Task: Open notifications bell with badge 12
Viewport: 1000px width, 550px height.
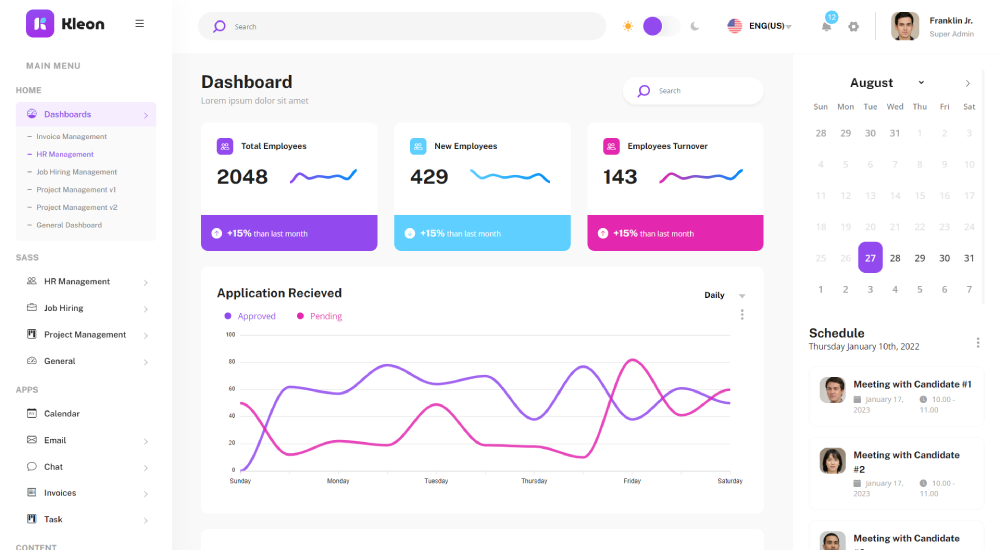Action: coord(827,26)
